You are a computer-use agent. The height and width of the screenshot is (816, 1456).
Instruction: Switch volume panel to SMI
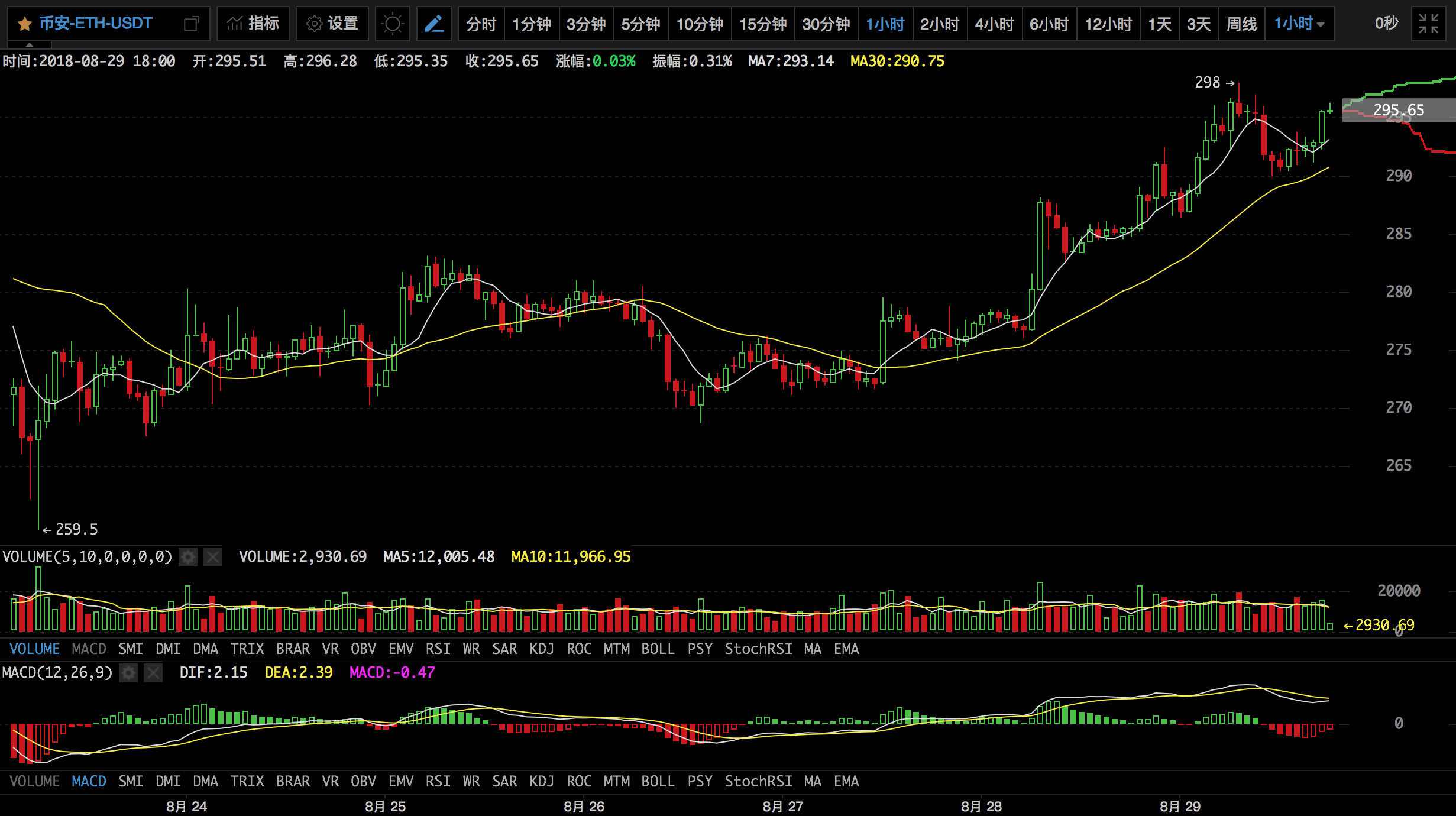131,649
